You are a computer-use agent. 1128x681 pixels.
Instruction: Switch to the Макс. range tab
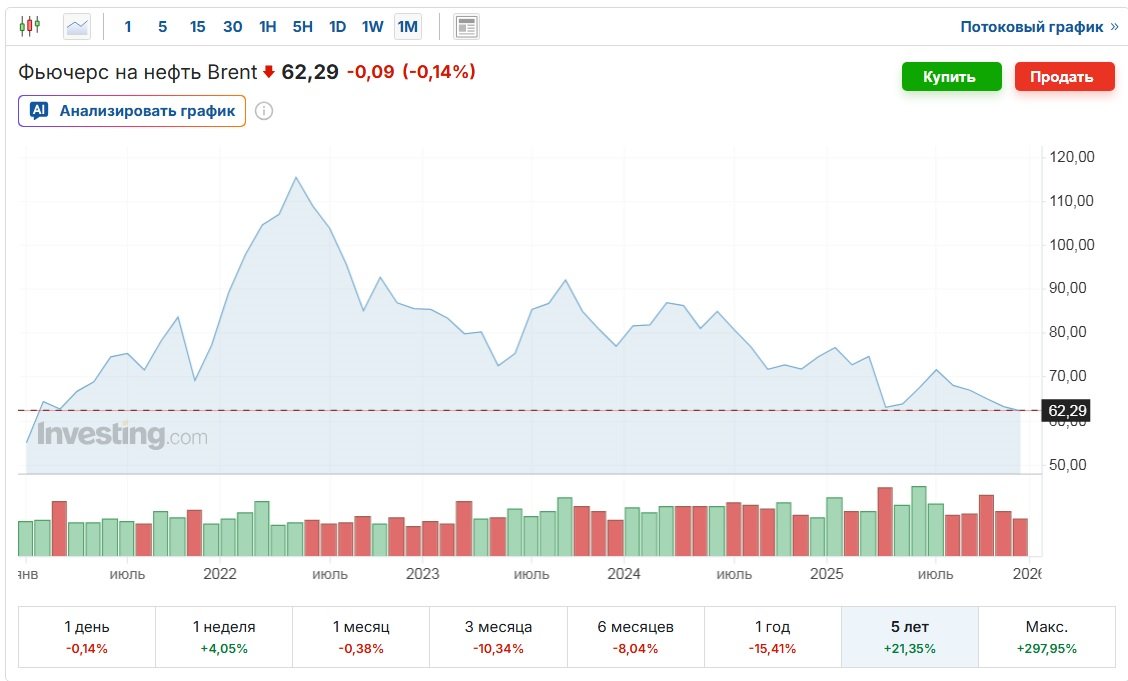(x=1046, y=637)
